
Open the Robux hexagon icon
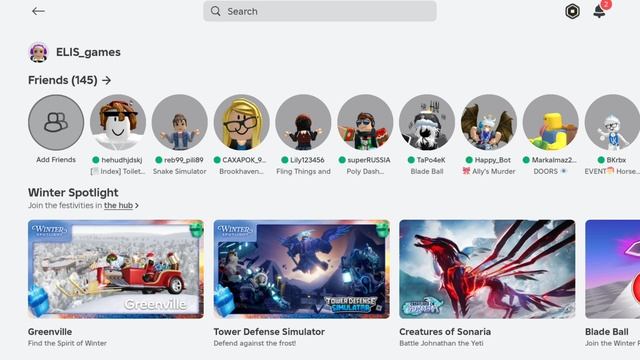pyautogui.click(x=572, y=11)
